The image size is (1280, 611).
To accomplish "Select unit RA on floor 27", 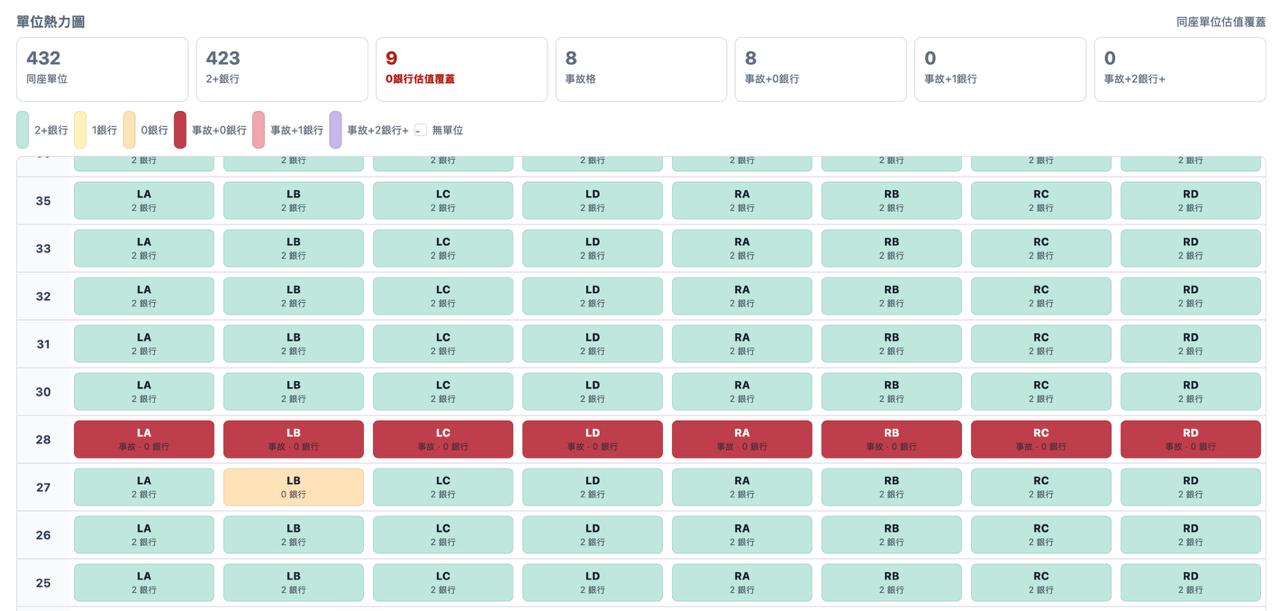I will (x=742, y=487).
